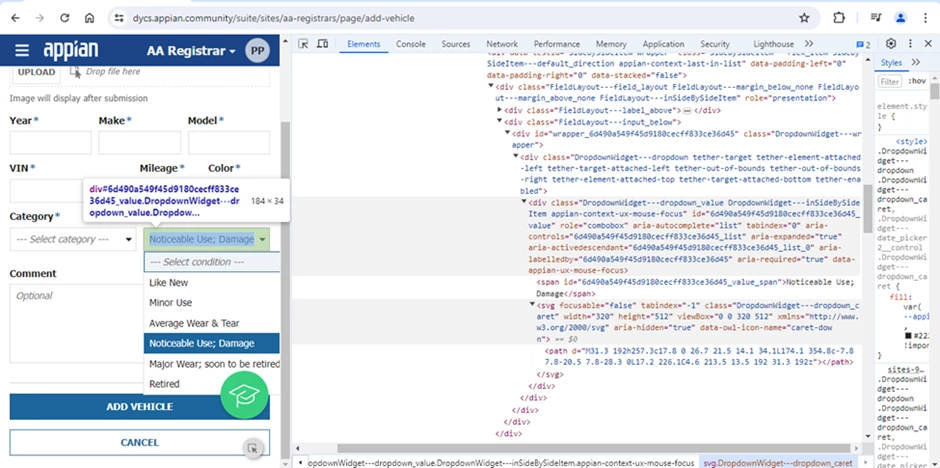Click the green graduation cap help button
940x468 pixels.
click(x=244, y=394)
